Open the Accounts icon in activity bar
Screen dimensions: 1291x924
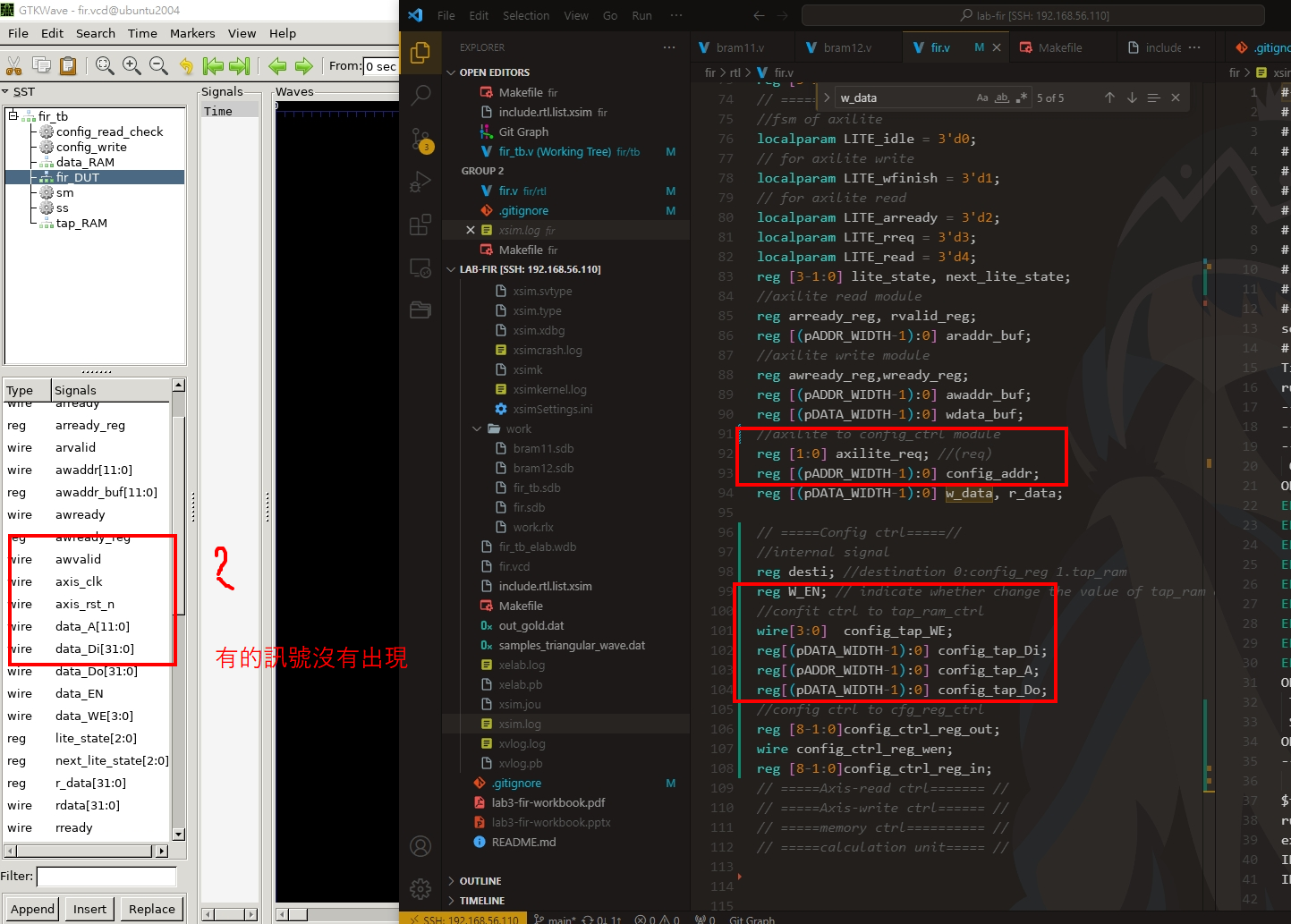pos(420,846)
